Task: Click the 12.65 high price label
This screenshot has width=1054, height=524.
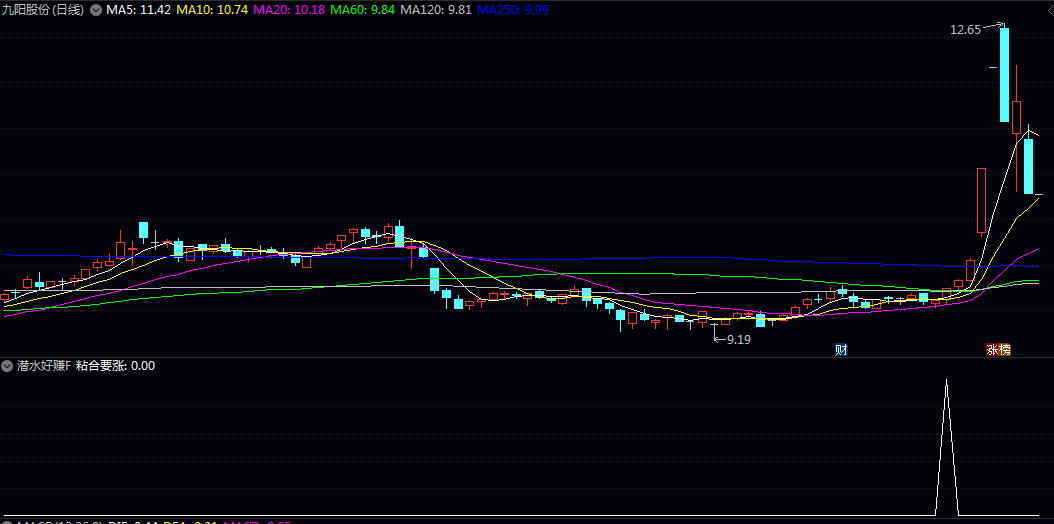Action: pos(965,29)
